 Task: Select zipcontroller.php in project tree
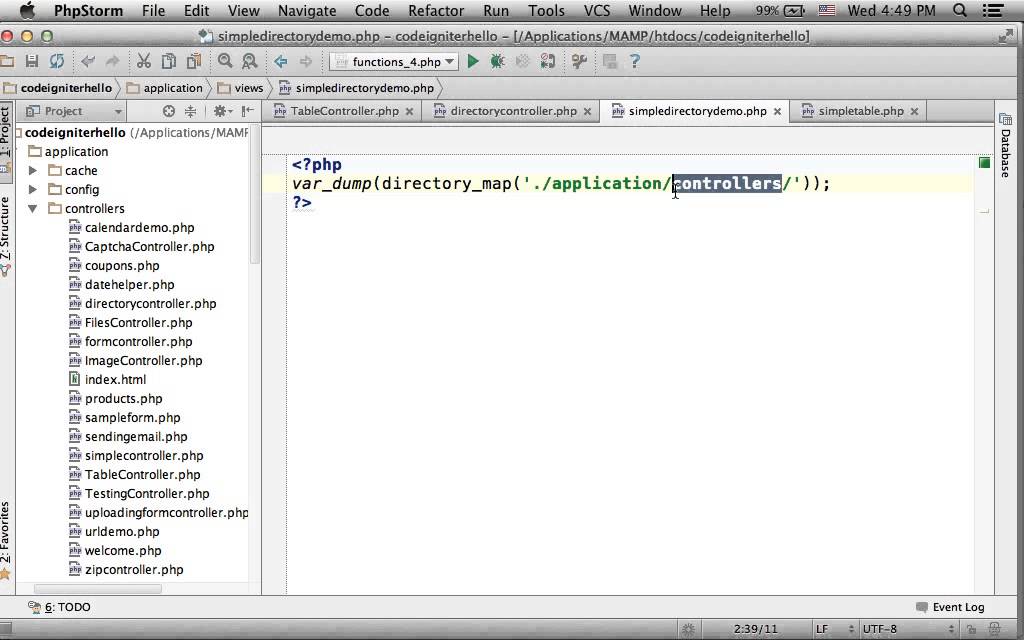134,569
